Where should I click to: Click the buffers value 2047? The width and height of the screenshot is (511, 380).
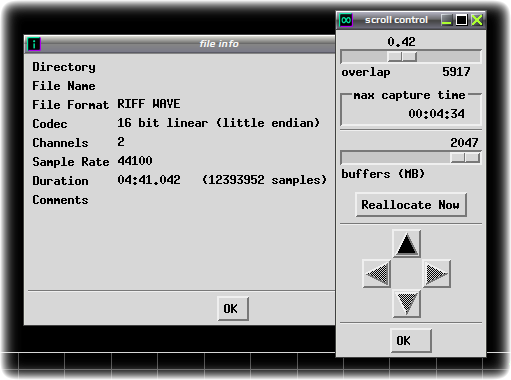click(464, 143)
